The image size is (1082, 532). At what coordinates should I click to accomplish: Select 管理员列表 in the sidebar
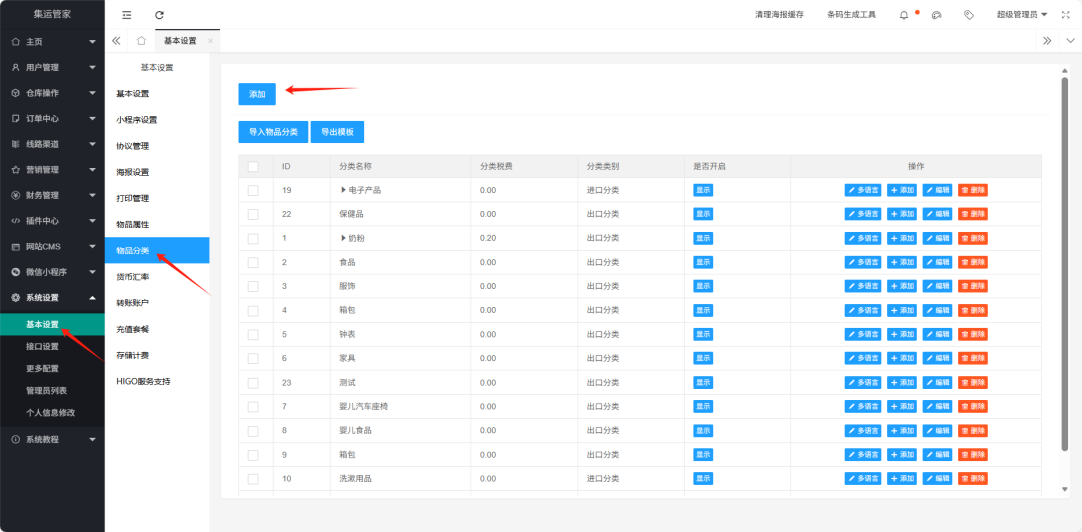[x=52, y=391]
